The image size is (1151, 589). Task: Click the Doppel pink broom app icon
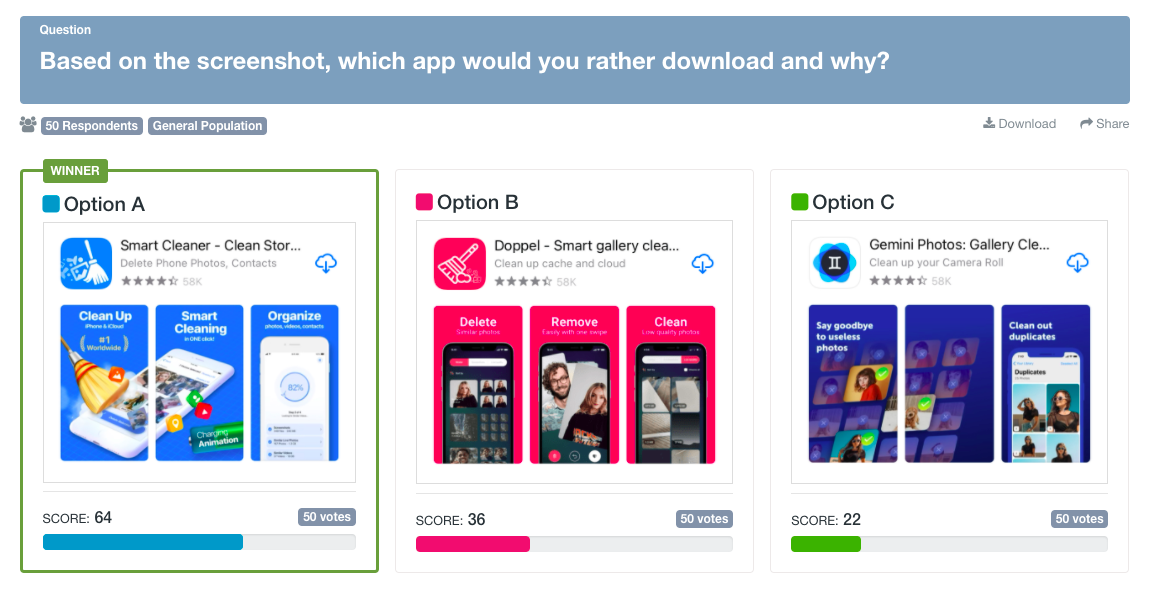460,264
